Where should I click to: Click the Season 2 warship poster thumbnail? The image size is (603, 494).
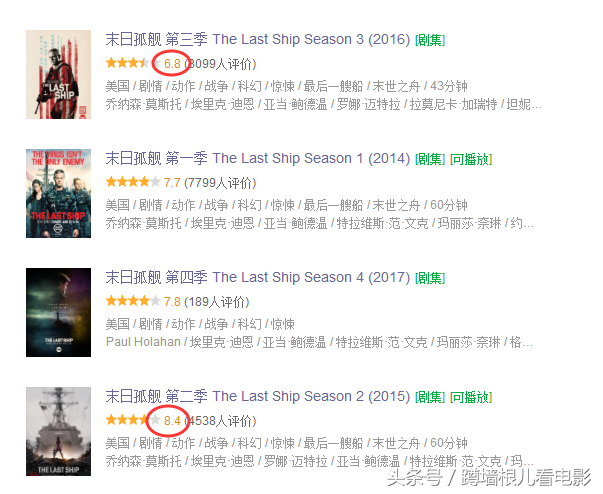(58, 431)
